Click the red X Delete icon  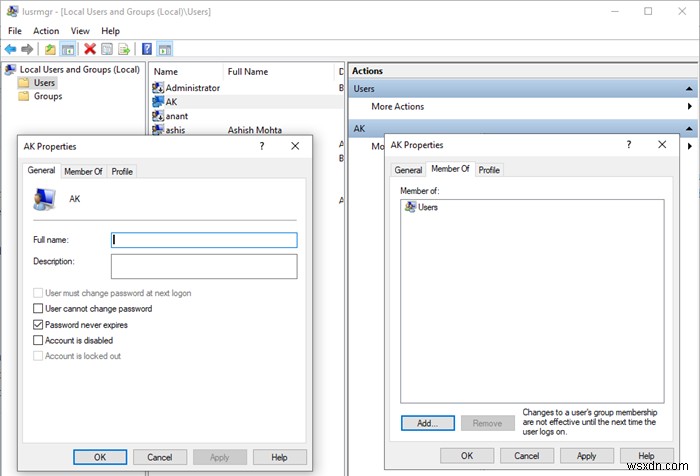(x=90, y=49)
